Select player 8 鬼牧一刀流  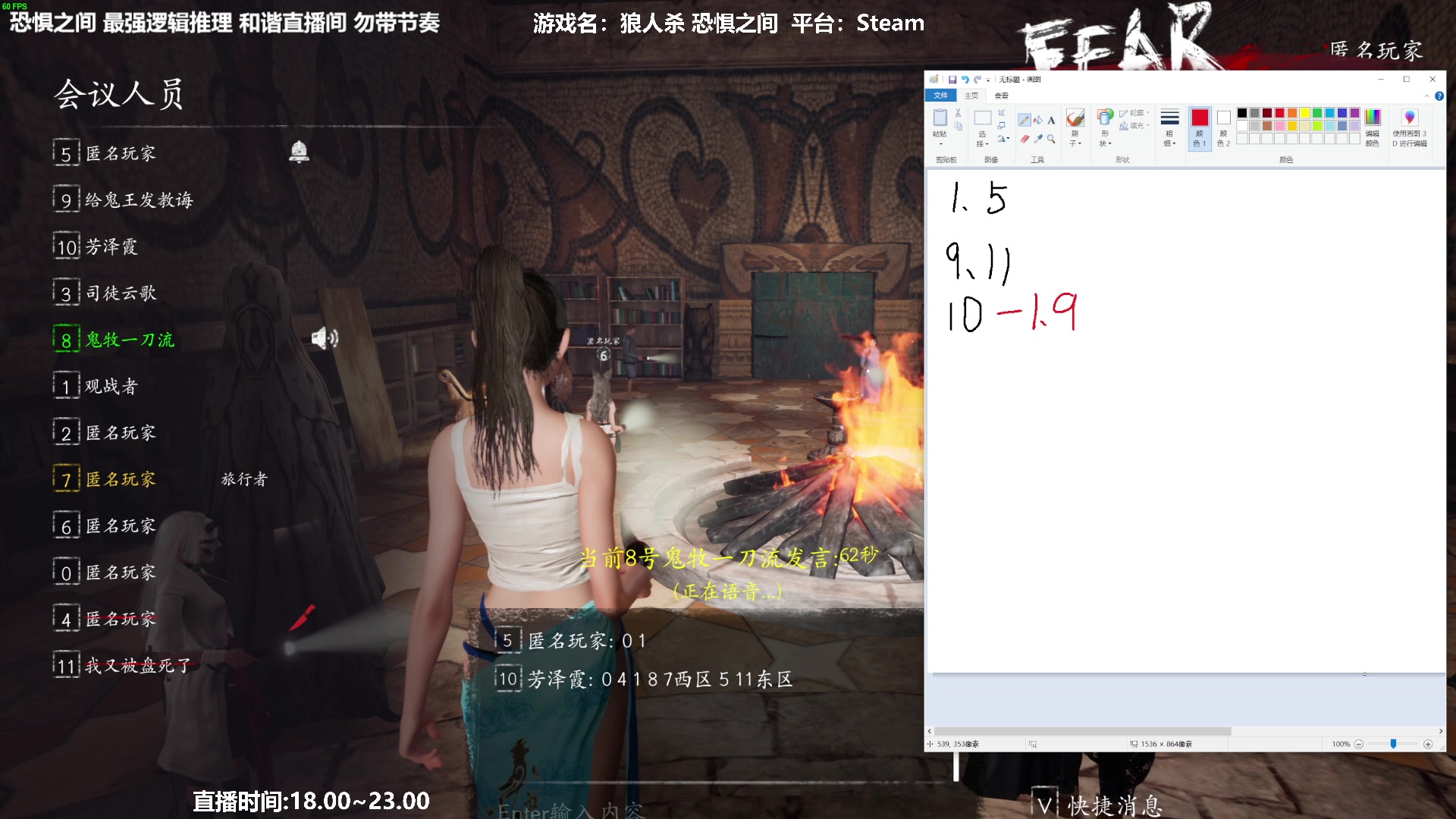tap(115, 340)
